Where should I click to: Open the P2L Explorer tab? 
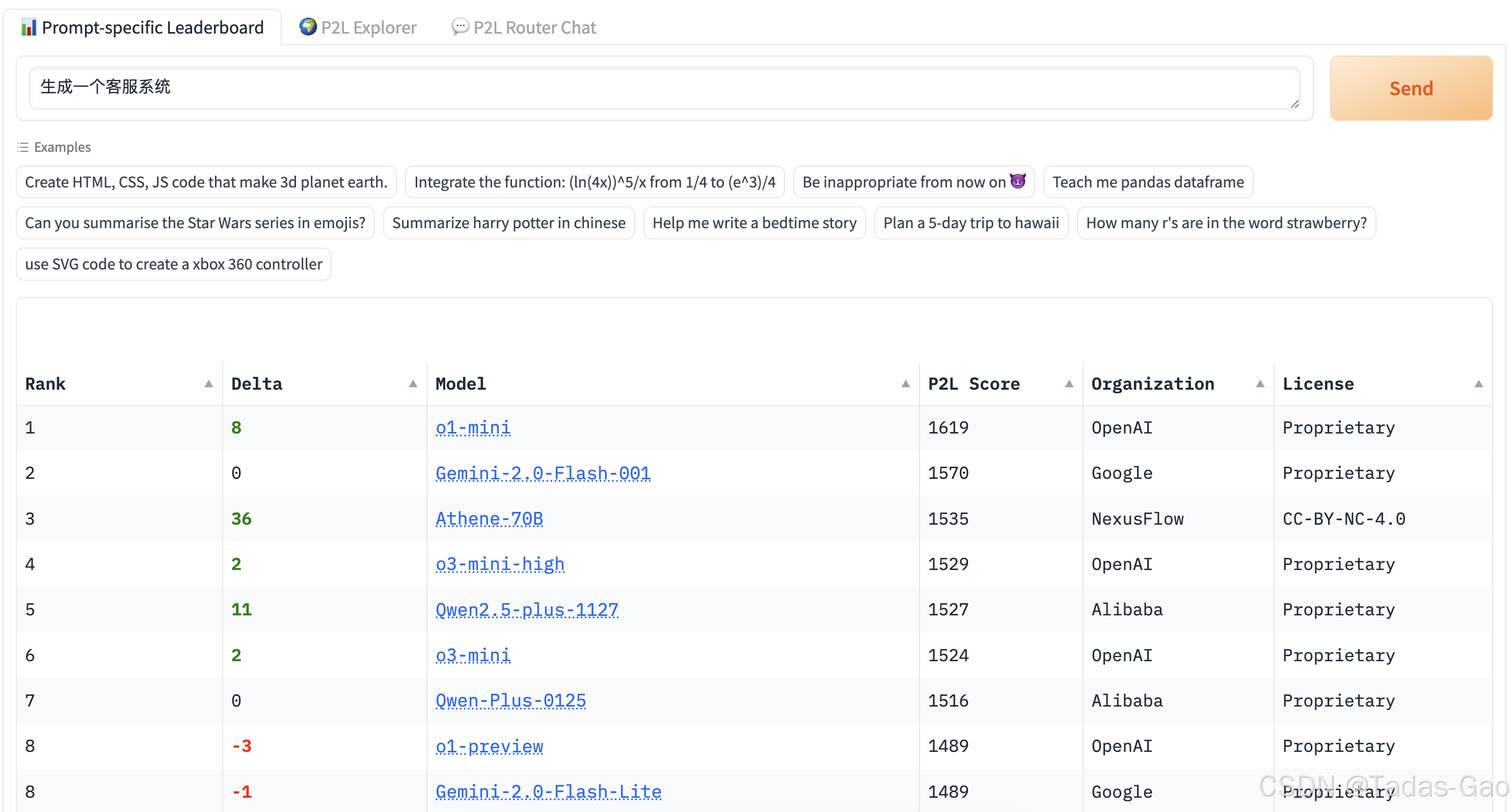click(x=358, y=27)
